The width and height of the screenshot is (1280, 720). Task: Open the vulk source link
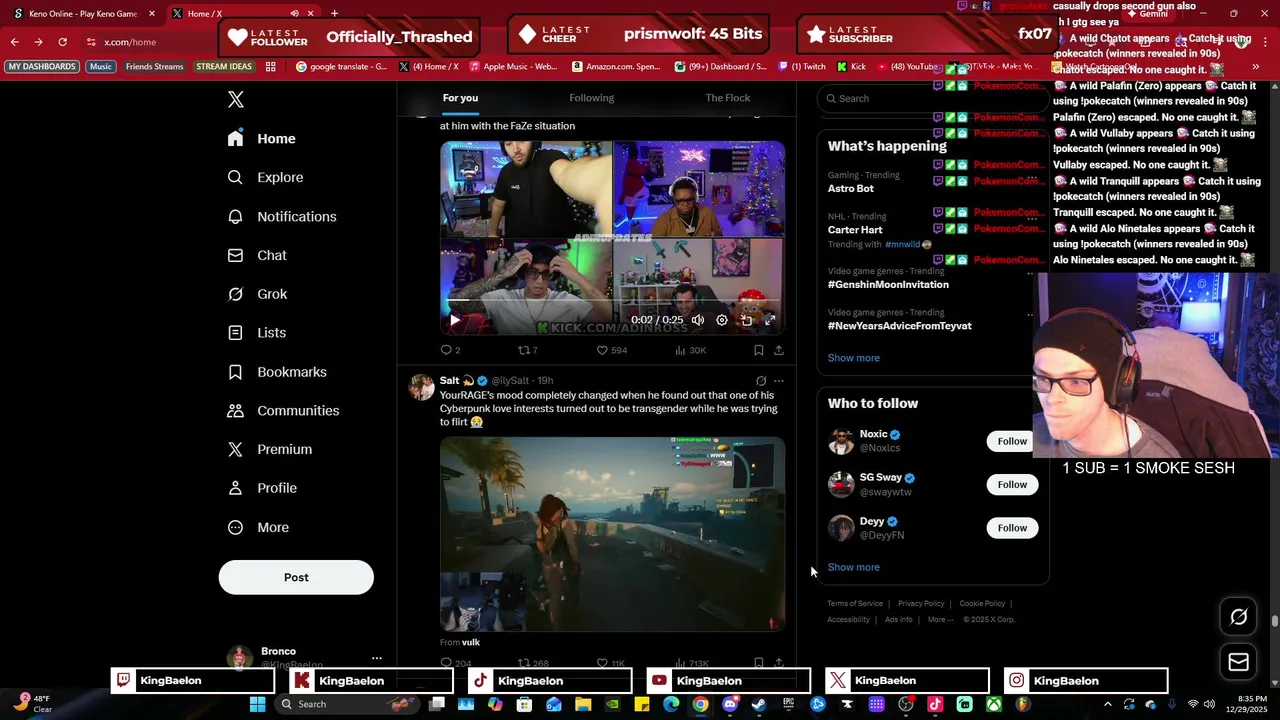471,642
